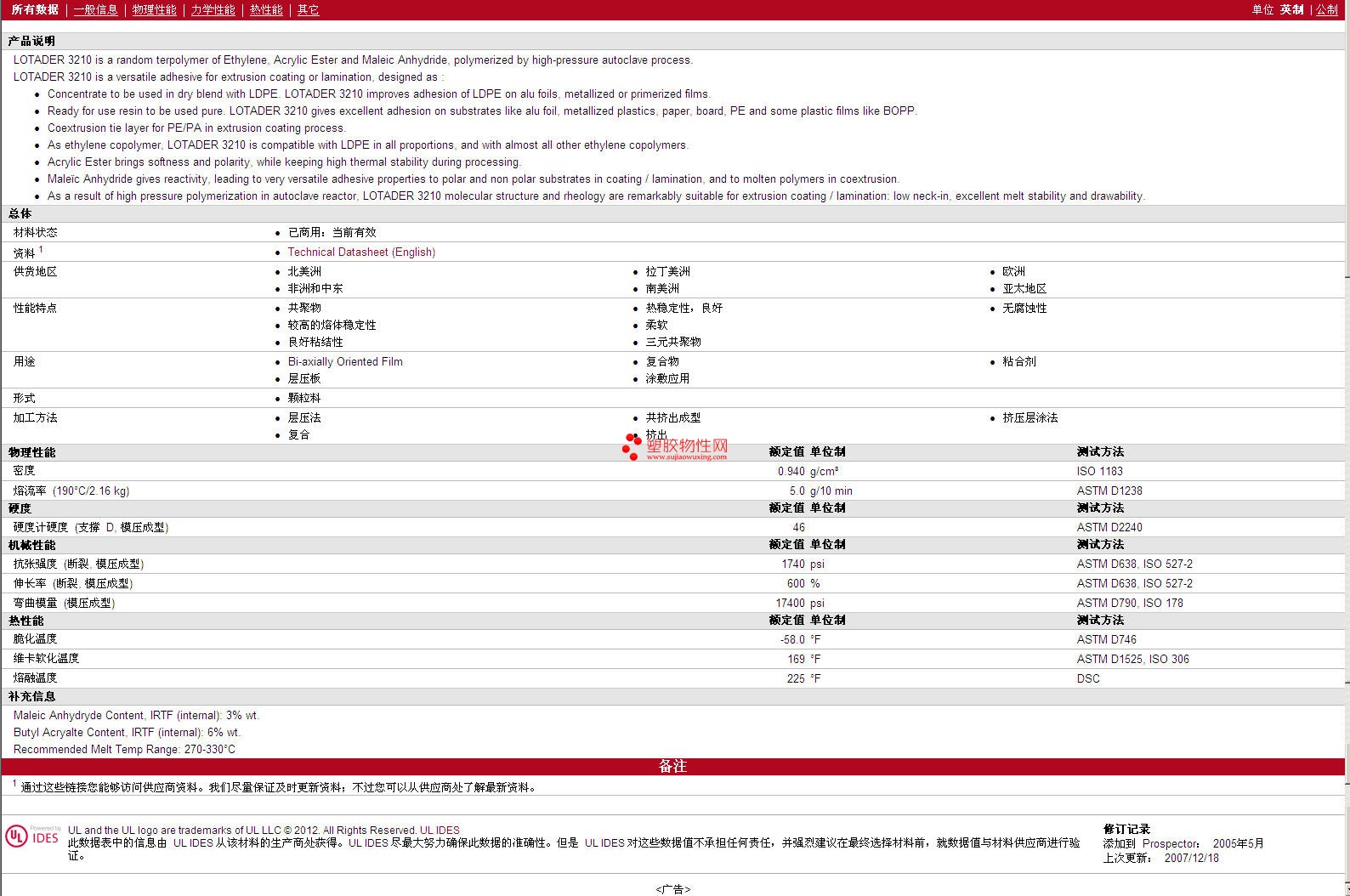Select the 性能特点 row label
The image size is (1350, 896).
36,309
